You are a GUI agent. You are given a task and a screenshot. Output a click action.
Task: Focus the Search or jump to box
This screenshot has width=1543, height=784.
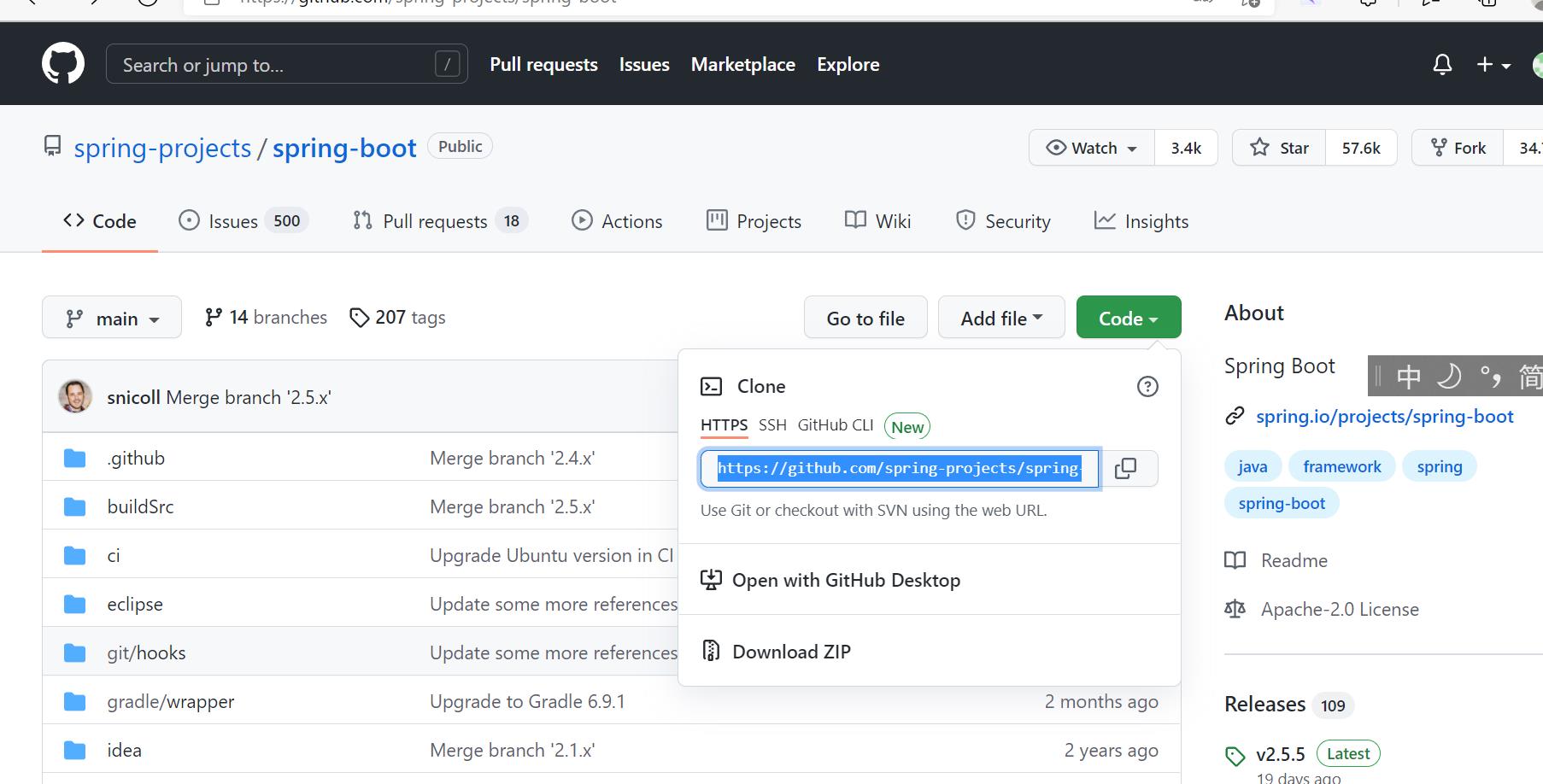[x=287, y=64]
